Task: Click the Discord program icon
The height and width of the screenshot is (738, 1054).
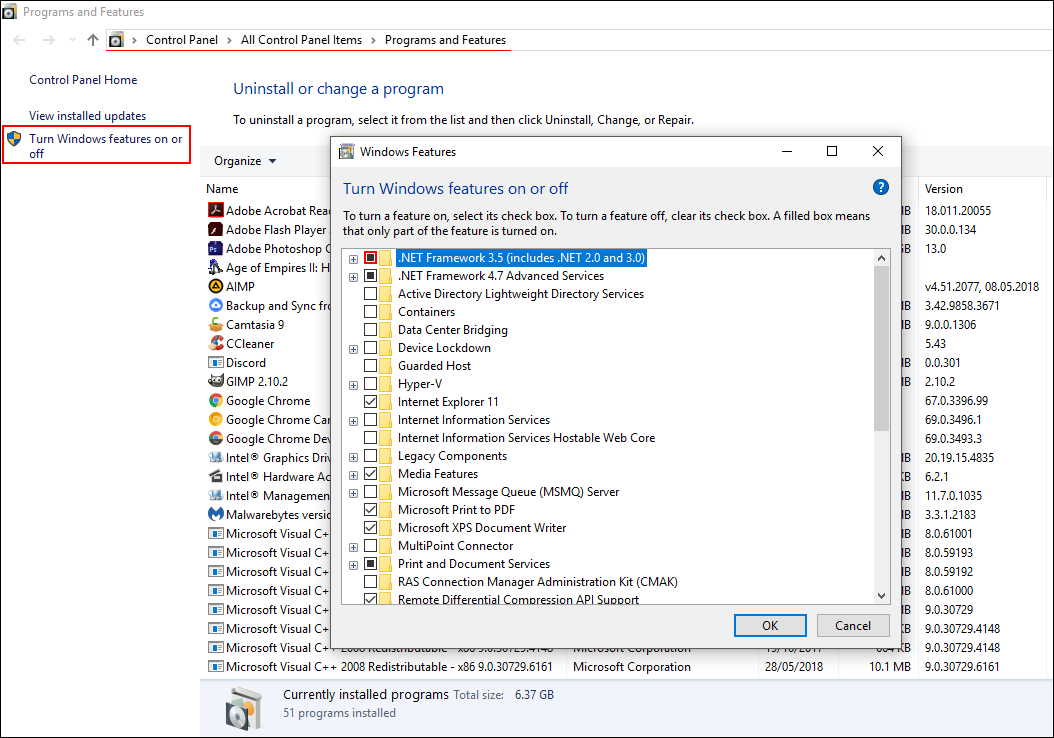Action: pyautogui.click(x=215, y=362)
